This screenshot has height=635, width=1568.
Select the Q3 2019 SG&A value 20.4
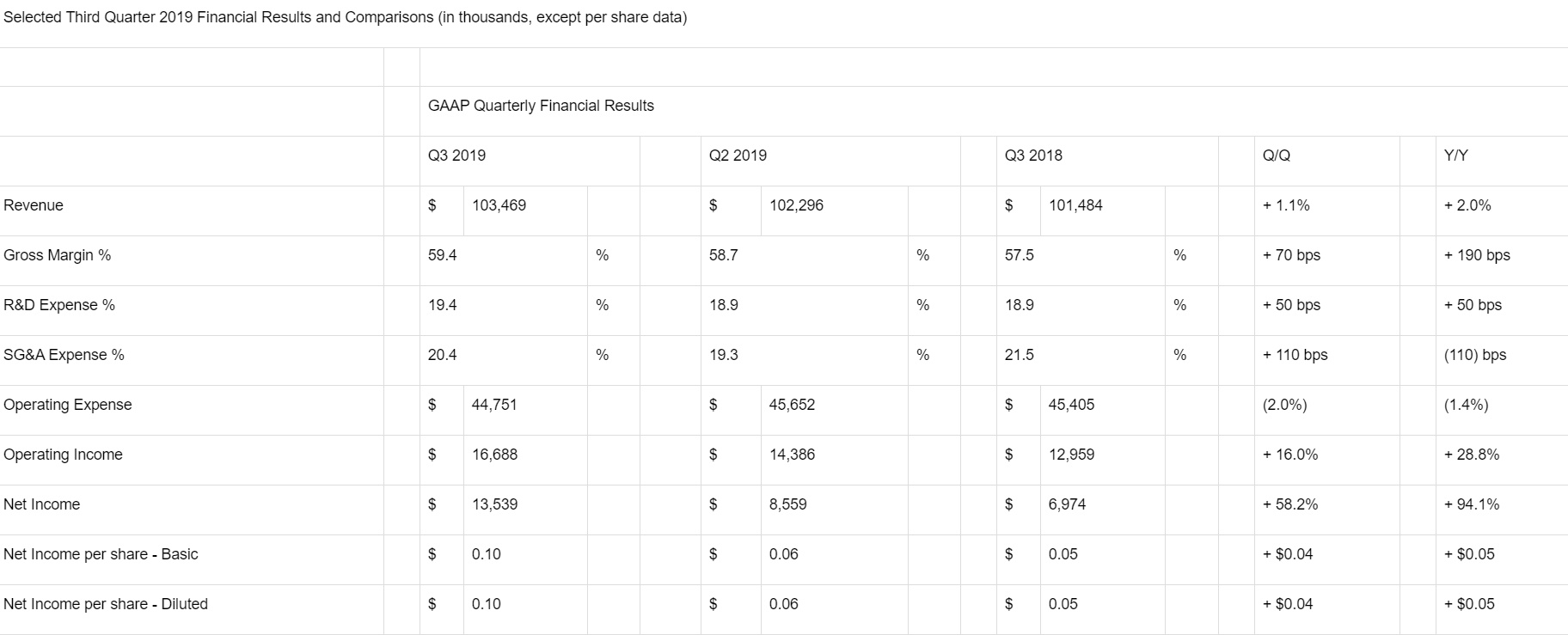[443, 355]
